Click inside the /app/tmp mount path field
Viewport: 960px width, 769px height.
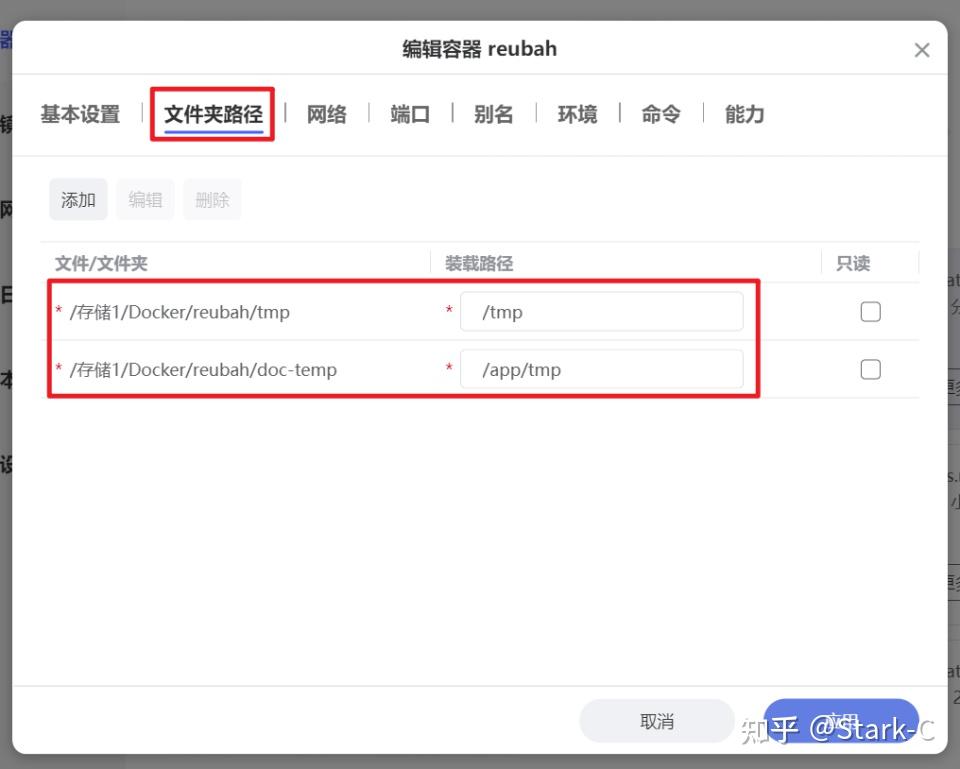(602, 369)
